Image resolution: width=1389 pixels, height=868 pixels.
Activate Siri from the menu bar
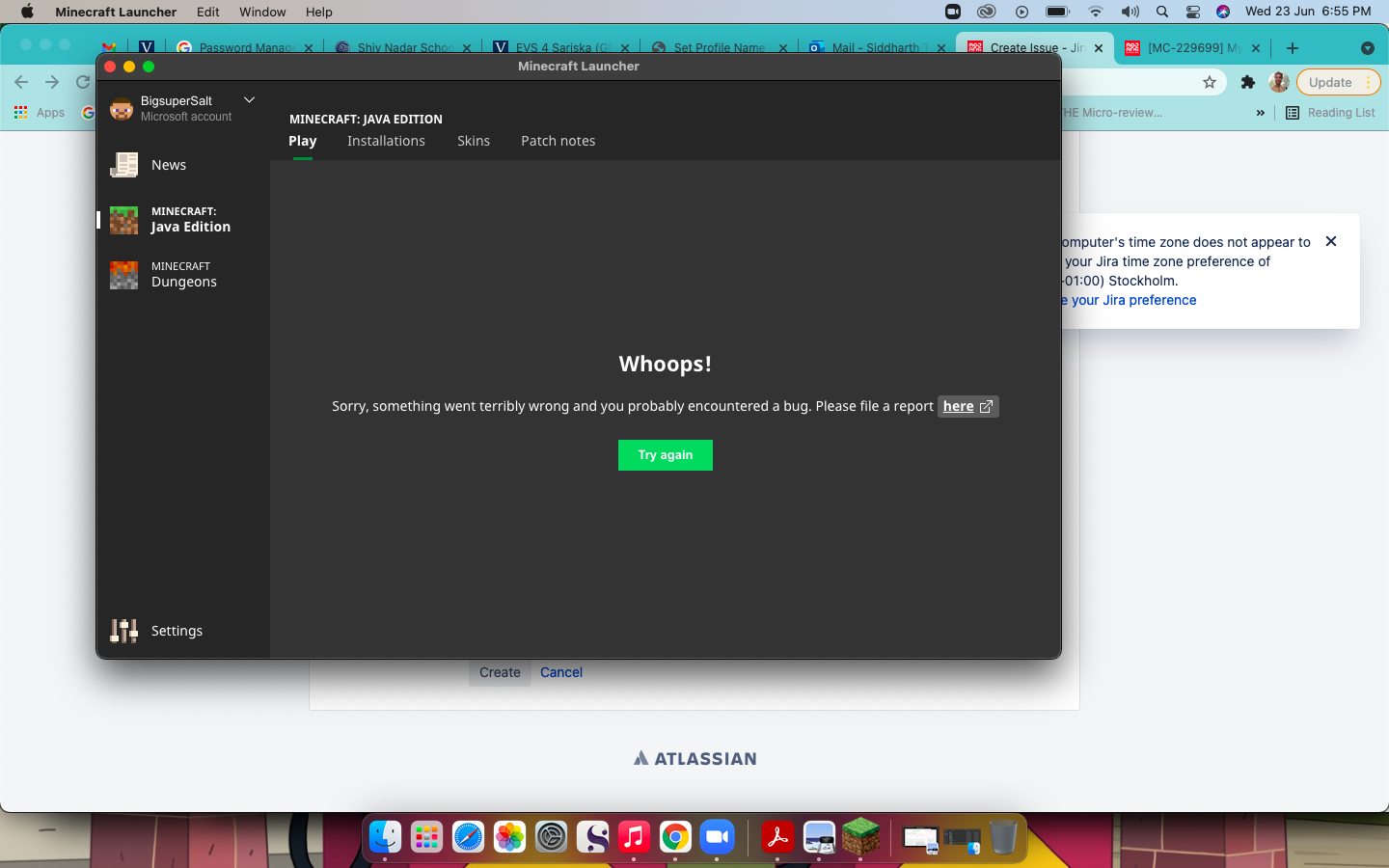tap(1223, 12)
